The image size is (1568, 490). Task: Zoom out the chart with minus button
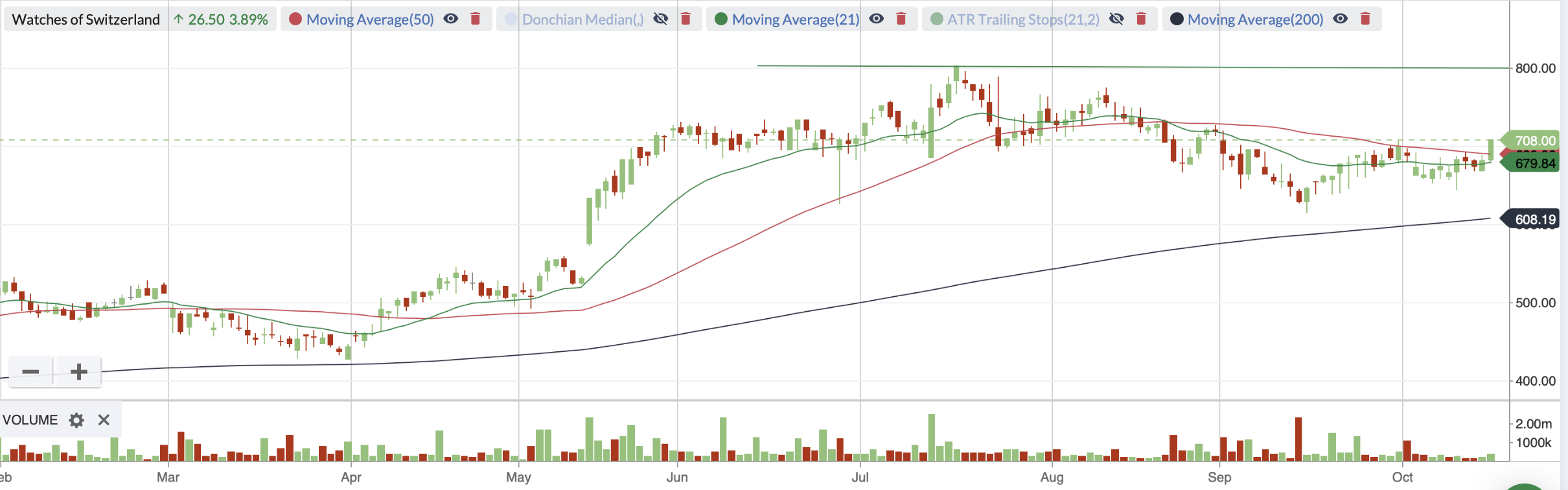coord(30,371)
